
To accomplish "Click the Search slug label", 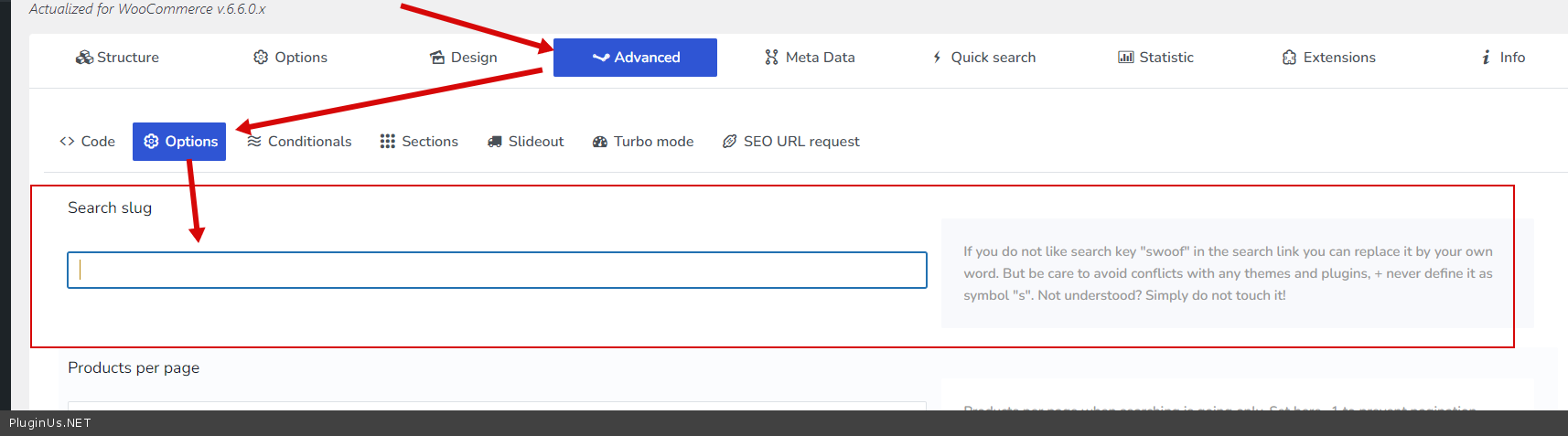I will click(110, 207).
